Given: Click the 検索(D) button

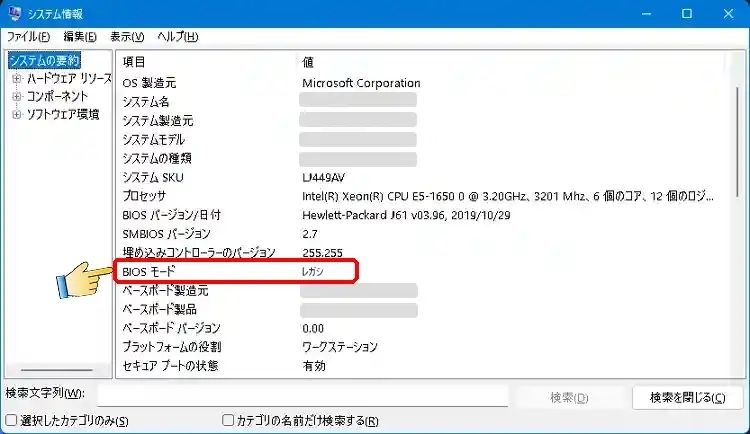Looking at the screenshot, I should tap(569, 397).
